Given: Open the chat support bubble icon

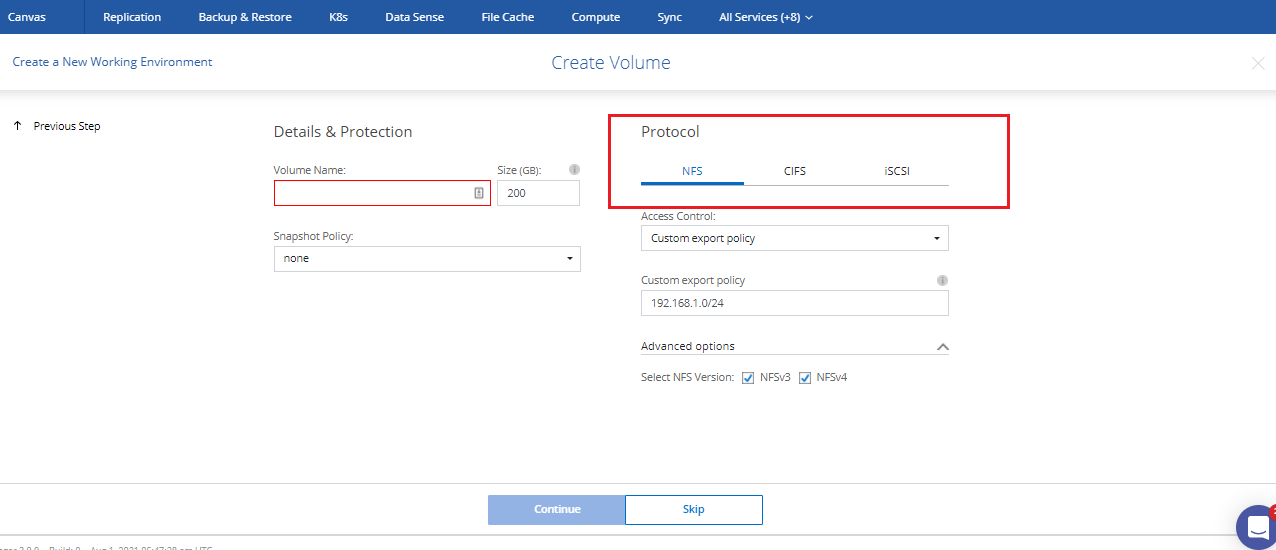Looking at the screenshot, I should click(x=1255, y=527).
